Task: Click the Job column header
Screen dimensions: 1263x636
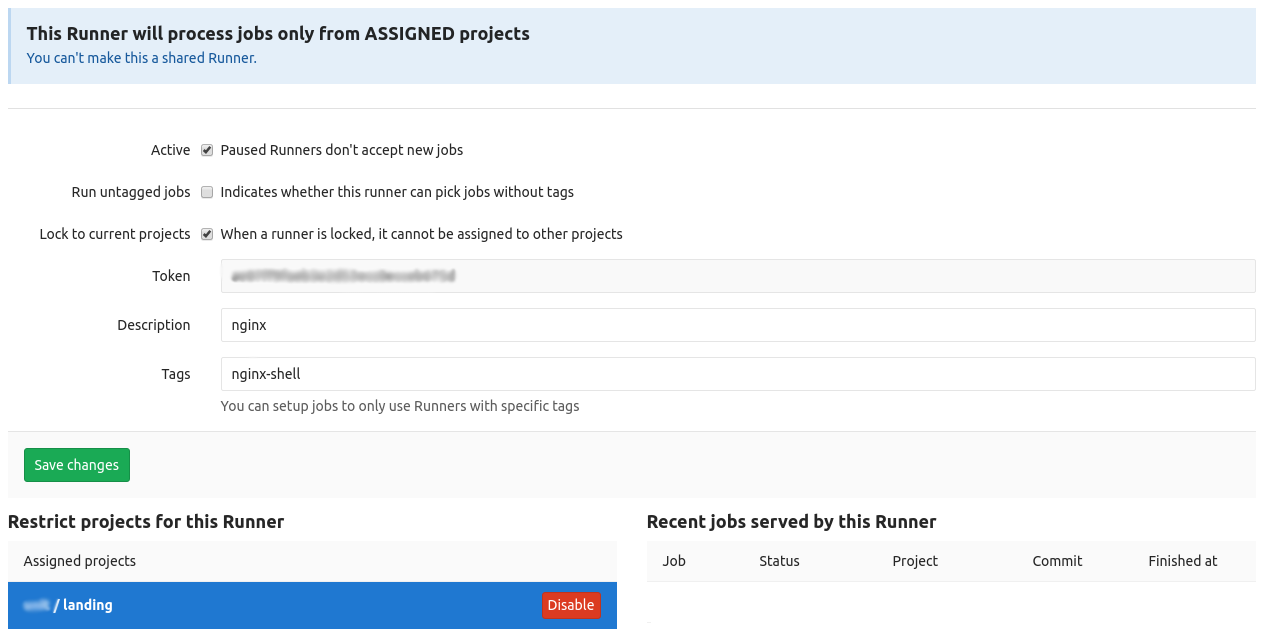Action: pos(674,561)
